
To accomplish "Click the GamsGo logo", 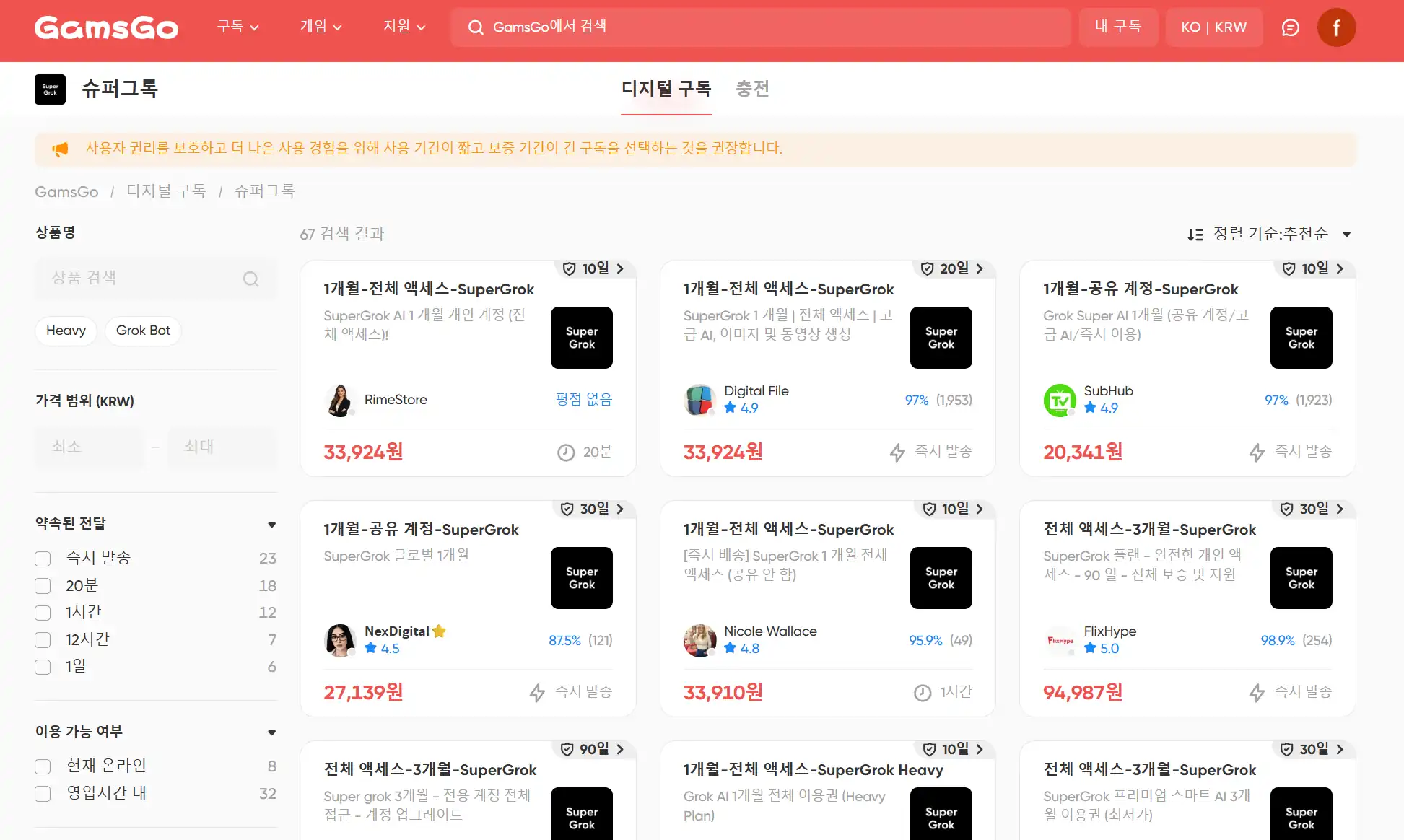I will 106,27.
